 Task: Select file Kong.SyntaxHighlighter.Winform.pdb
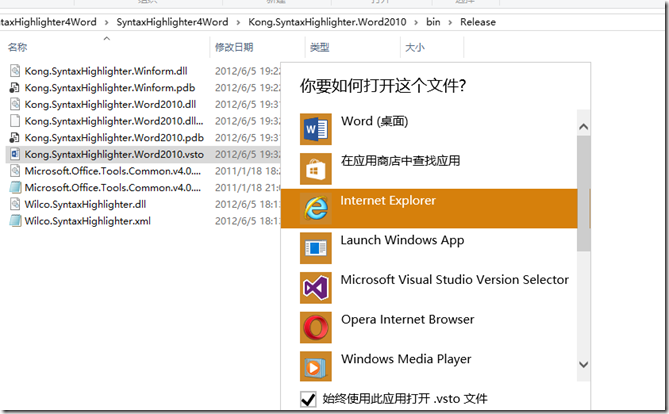coord(110,87)
